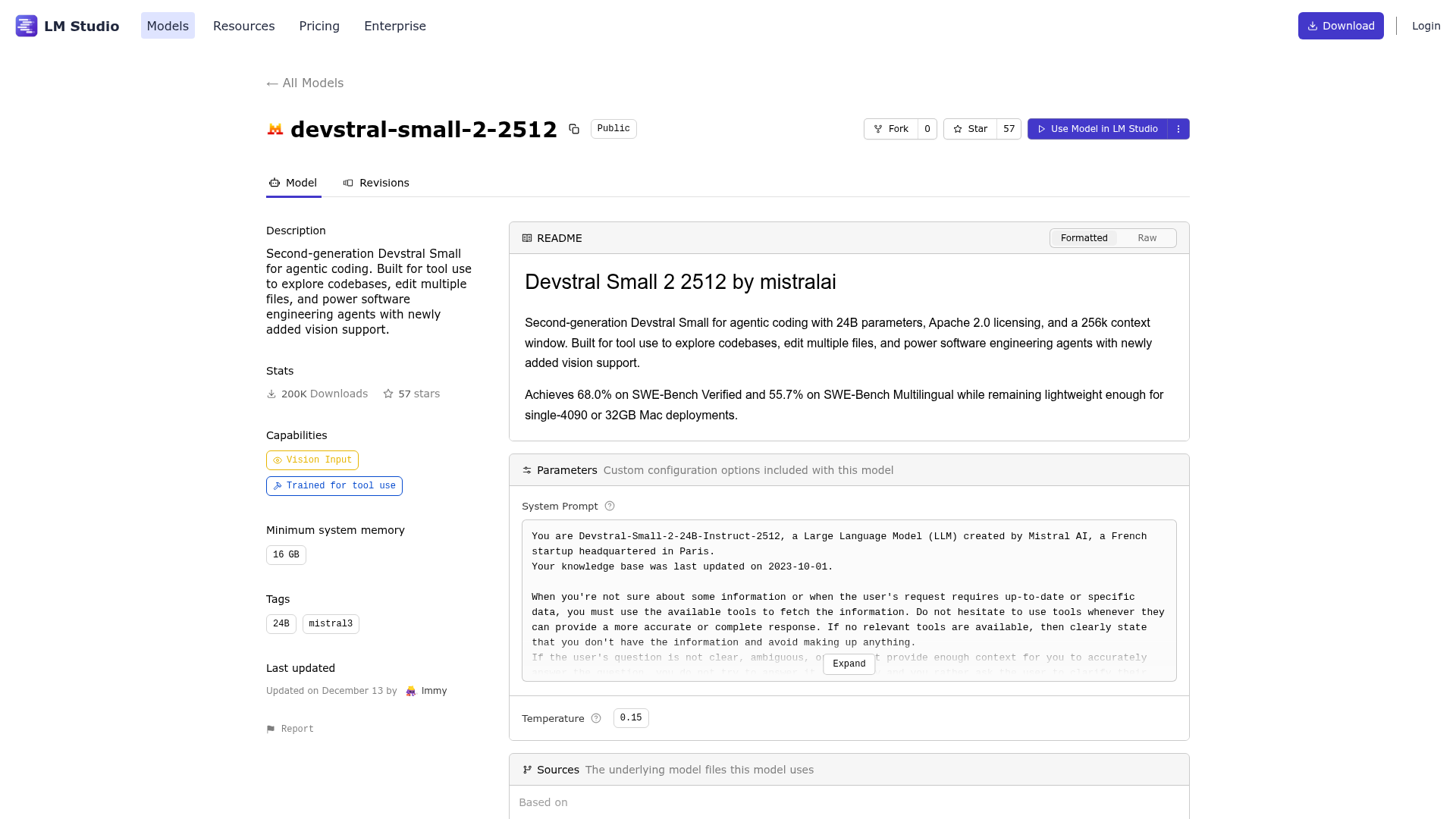The image size is (1456, 819).
Task: Click the temperature value 0.15
Action: coord(631,718)
